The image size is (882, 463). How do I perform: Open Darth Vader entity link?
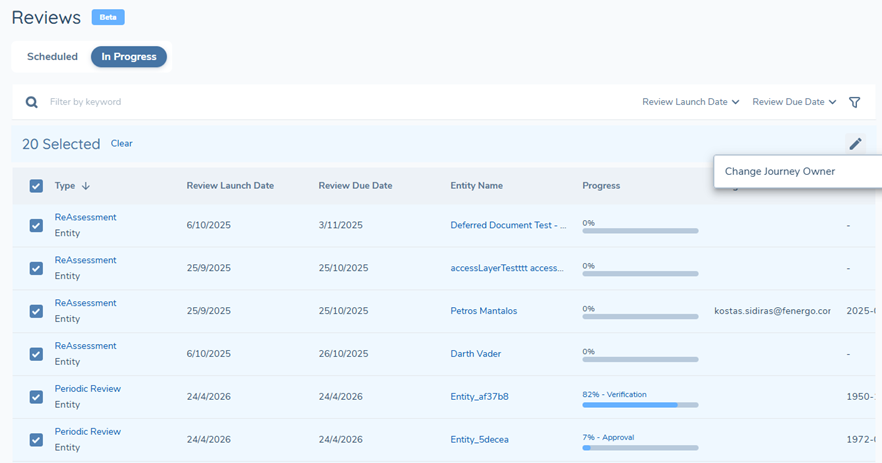tap(475, 353)
